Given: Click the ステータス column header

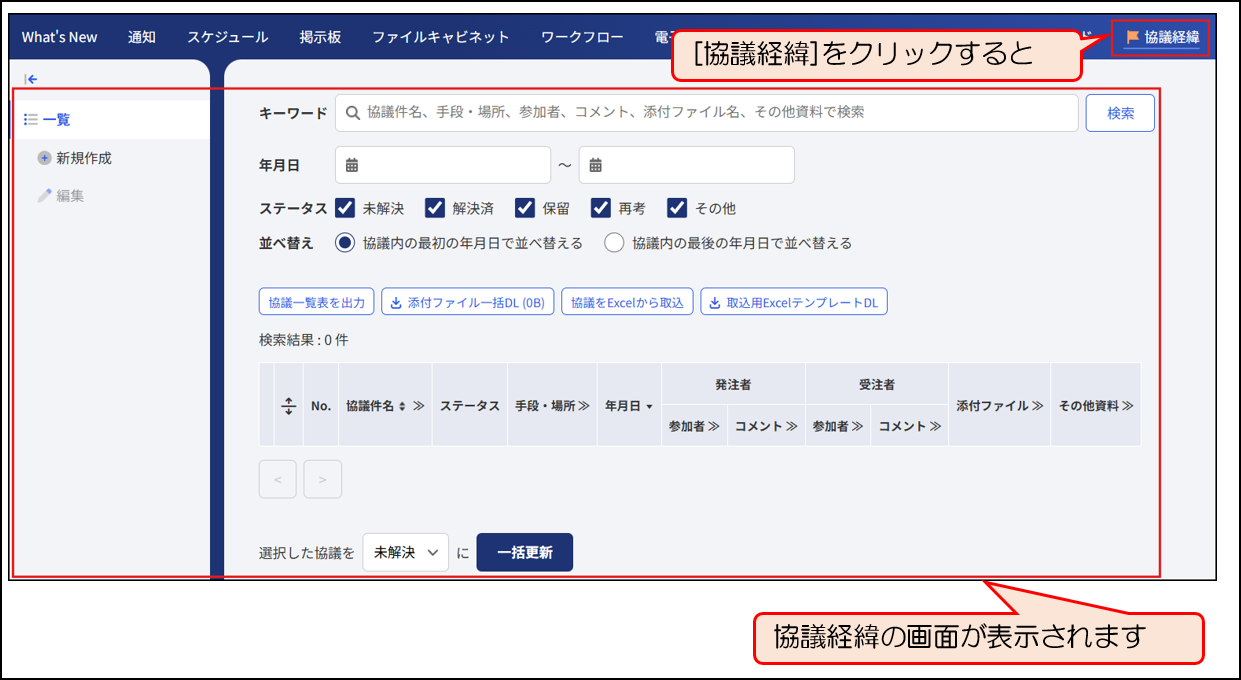Looking at the screenshot, I should click(470, 406).
